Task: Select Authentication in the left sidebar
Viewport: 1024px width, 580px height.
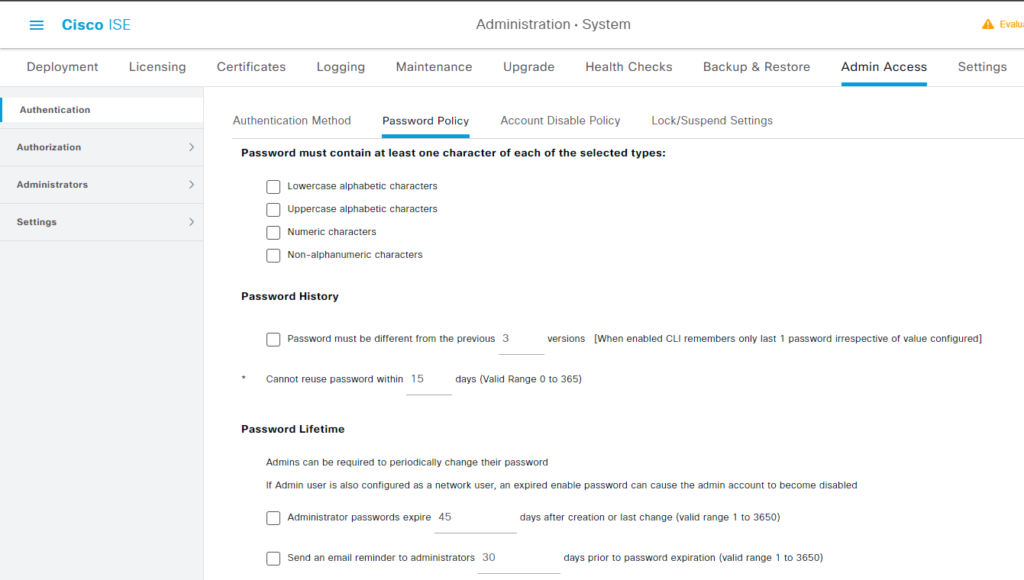Action: click(55, 110)
